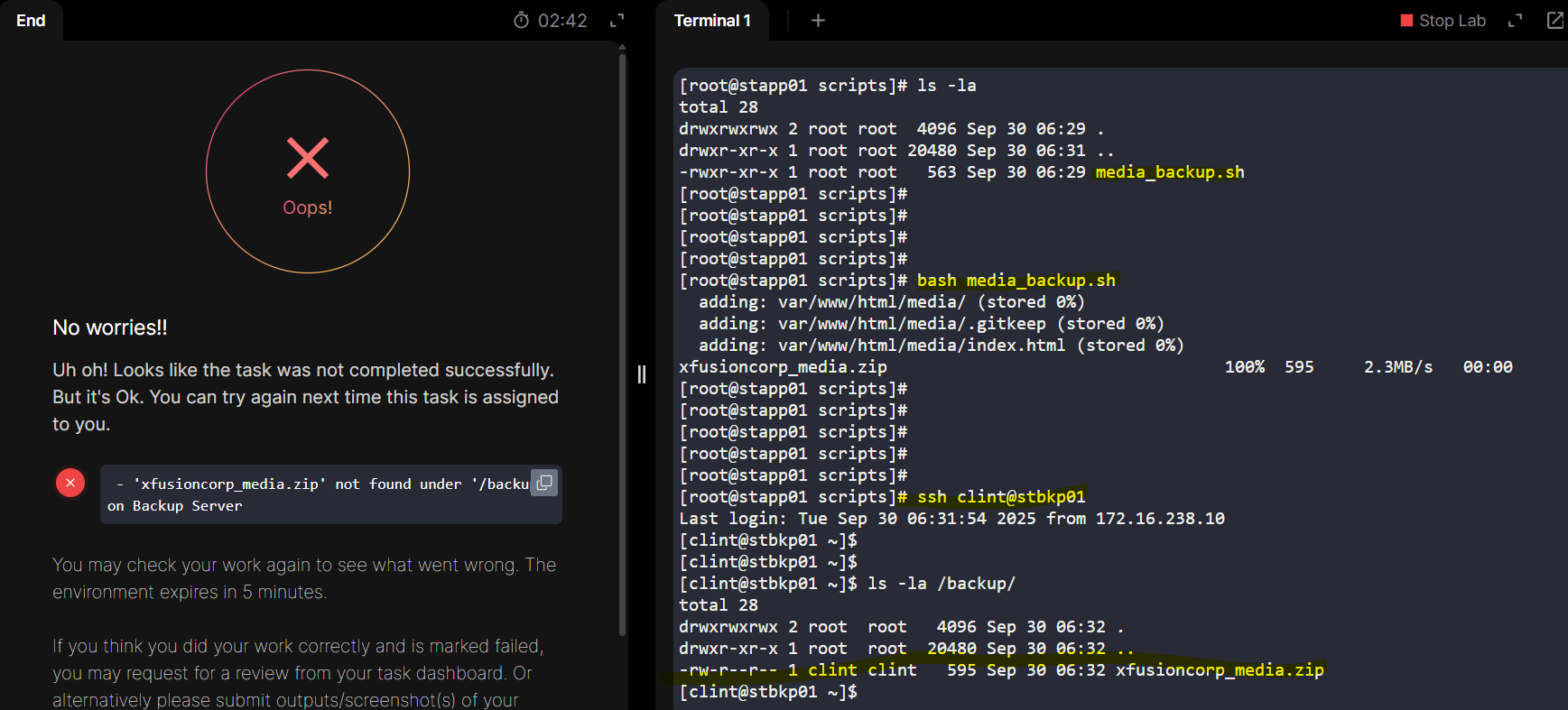Maximize the terminal panel
The image size is (1568, 710).
[x=1516, y=20]
